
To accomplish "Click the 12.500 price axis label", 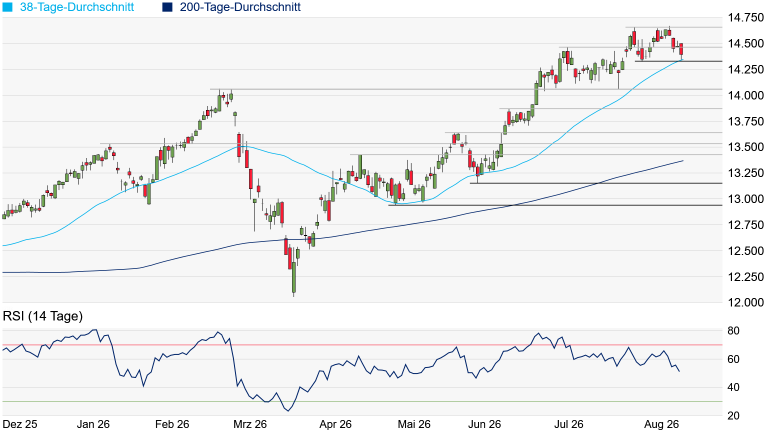I will 745,251.
